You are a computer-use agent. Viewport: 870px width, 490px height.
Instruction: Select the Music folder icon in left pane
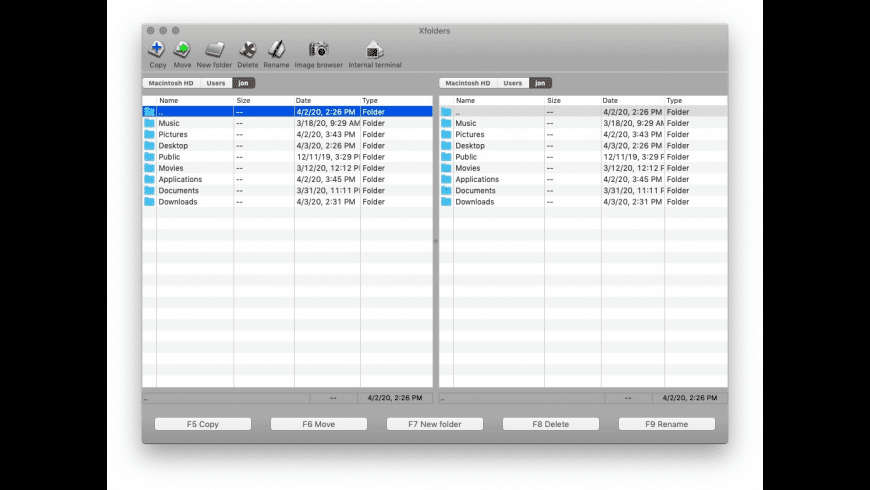pos(150,123)
